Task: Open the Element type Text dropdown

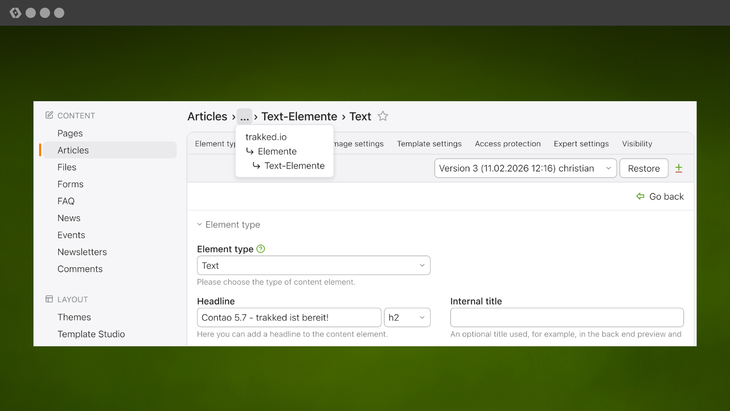Action: click(313, 266)
